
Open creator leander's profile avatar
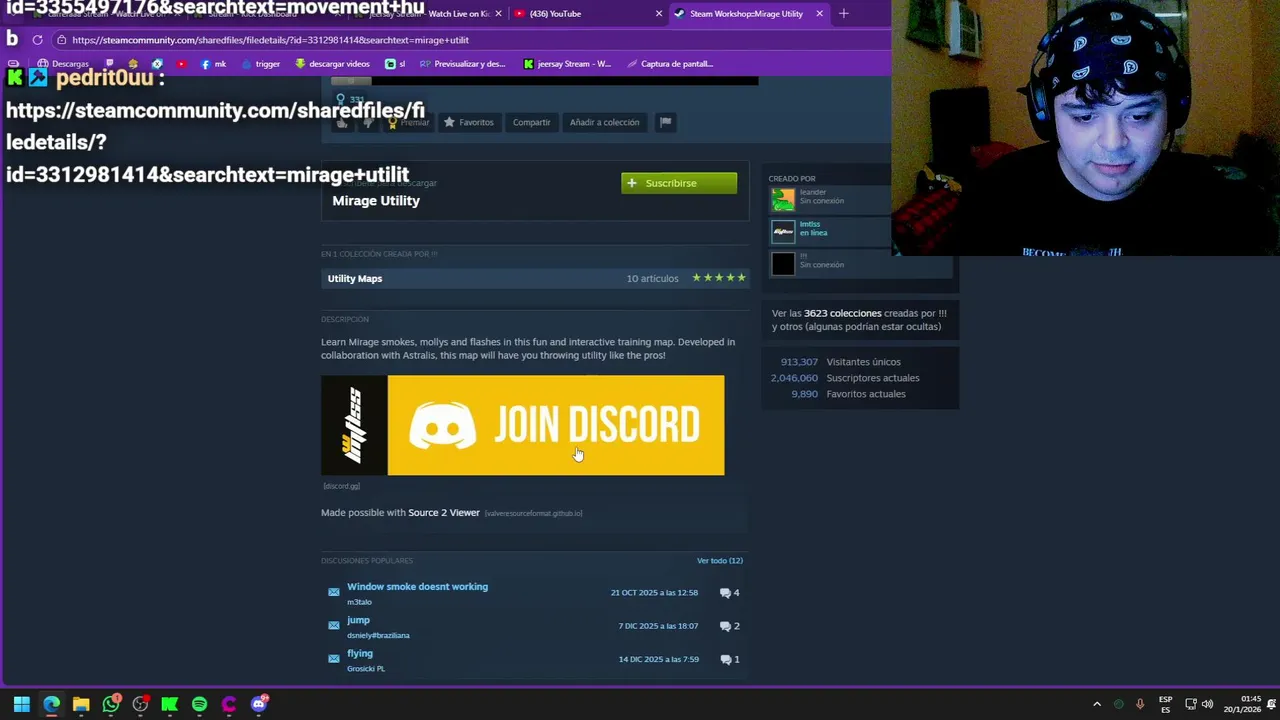(x=783, y=199)
